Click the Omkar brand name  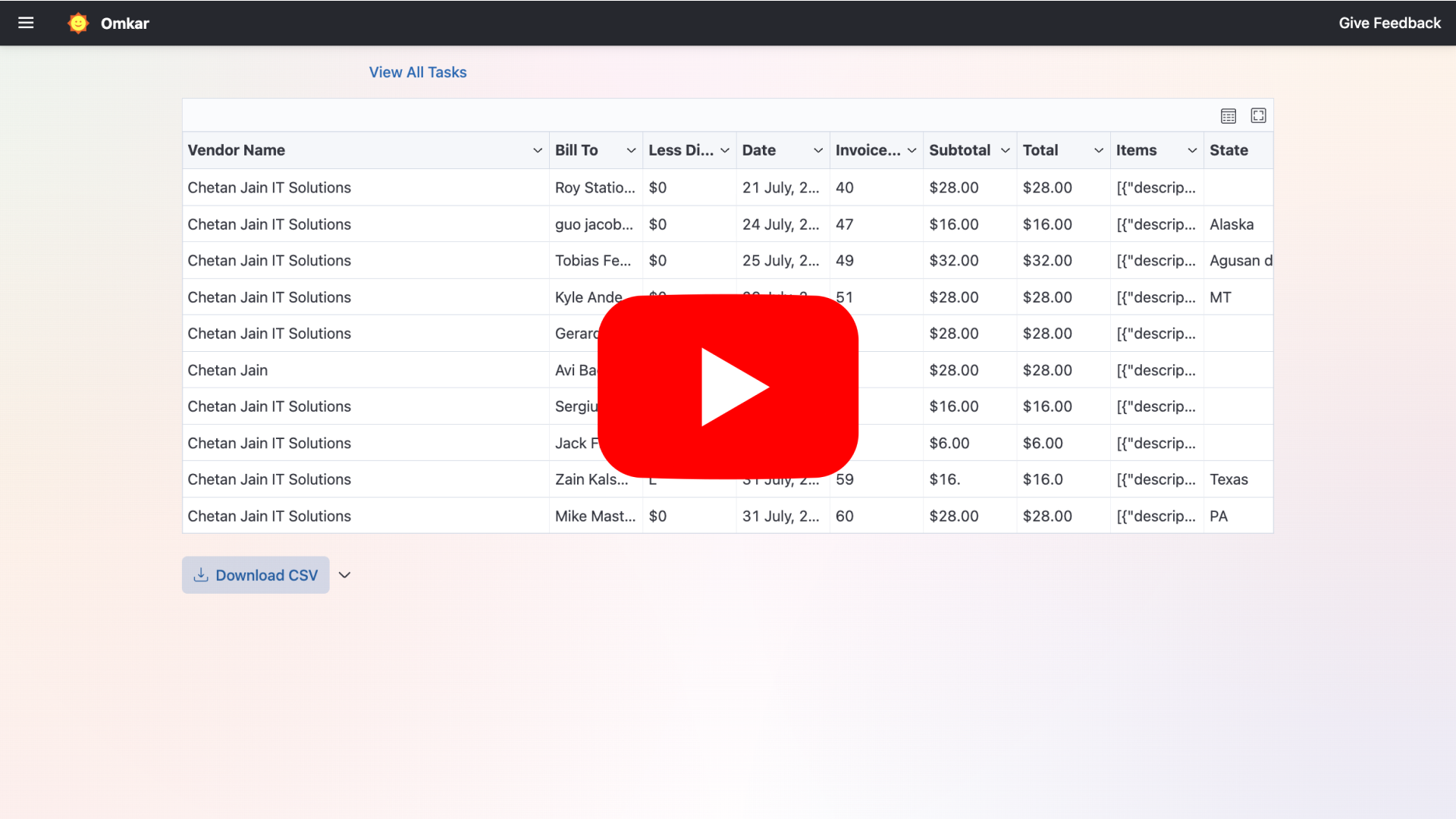[125, 24]
